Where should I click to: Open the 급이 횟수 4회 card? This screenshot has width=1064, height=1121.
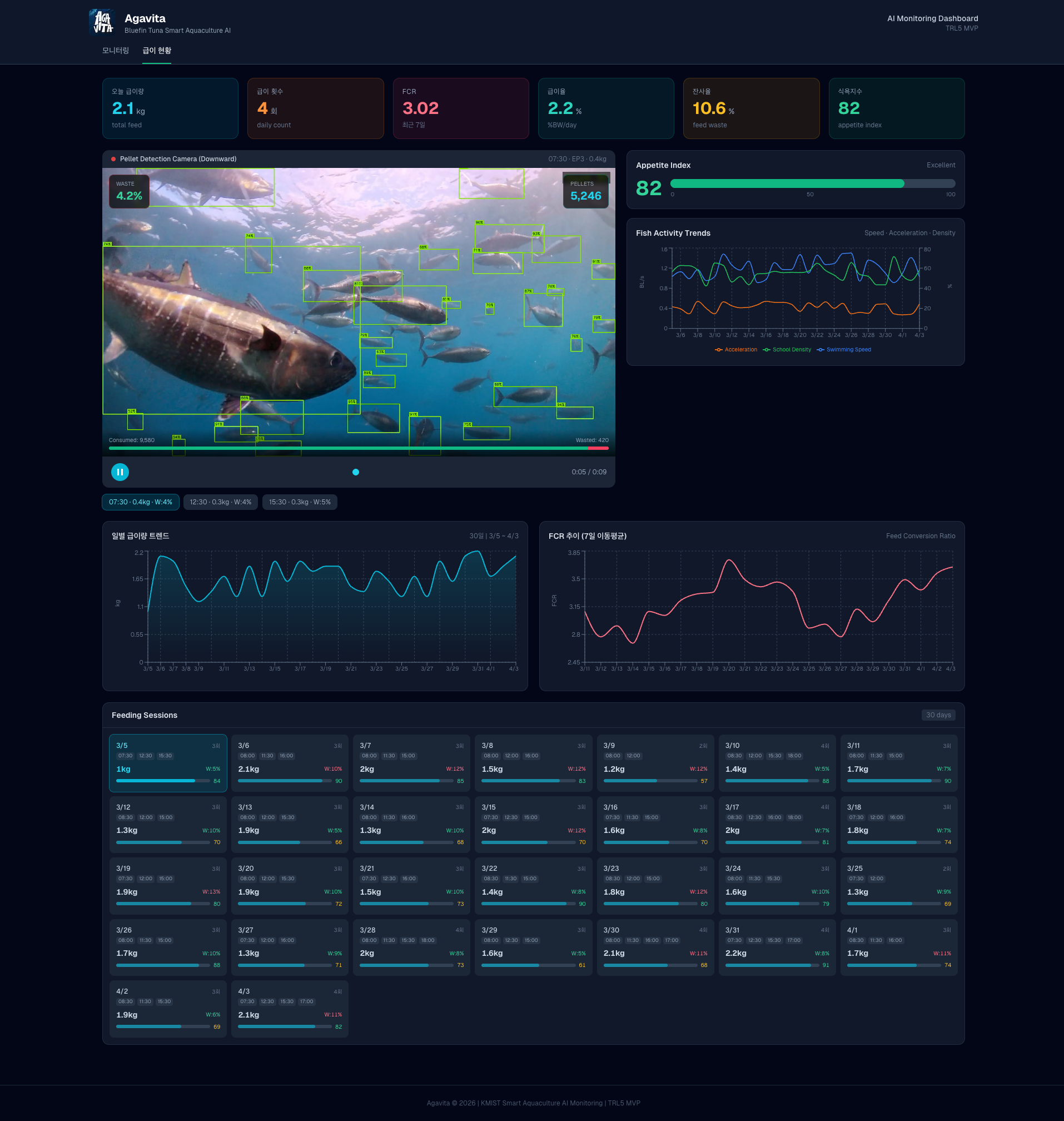pos(315,108)
